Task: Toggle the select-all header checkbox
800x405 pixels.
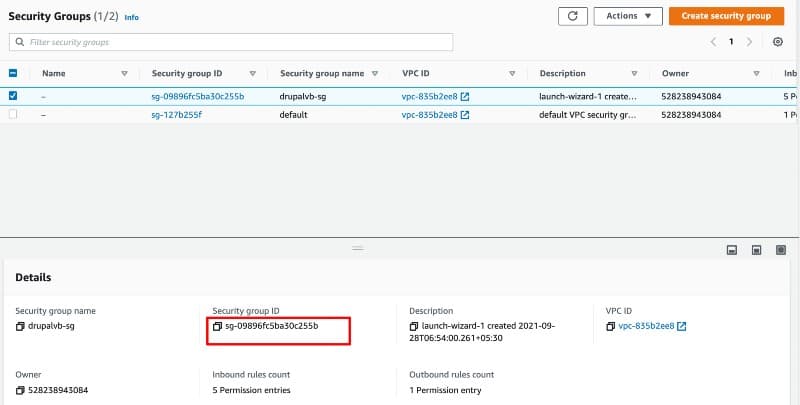Action: coord(13,73)
